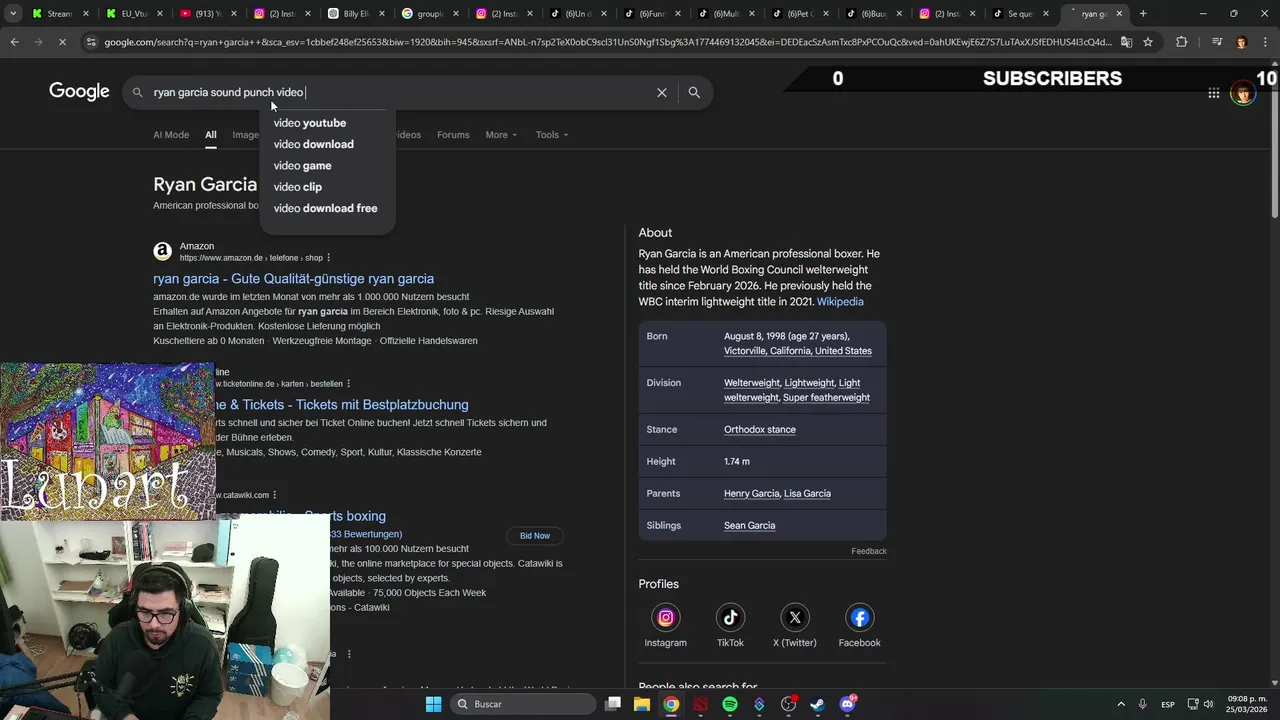Open the Wikipedia link in About
This screenshot has width=1280, height=720.
pyautogui.click(x=840, y=302)
